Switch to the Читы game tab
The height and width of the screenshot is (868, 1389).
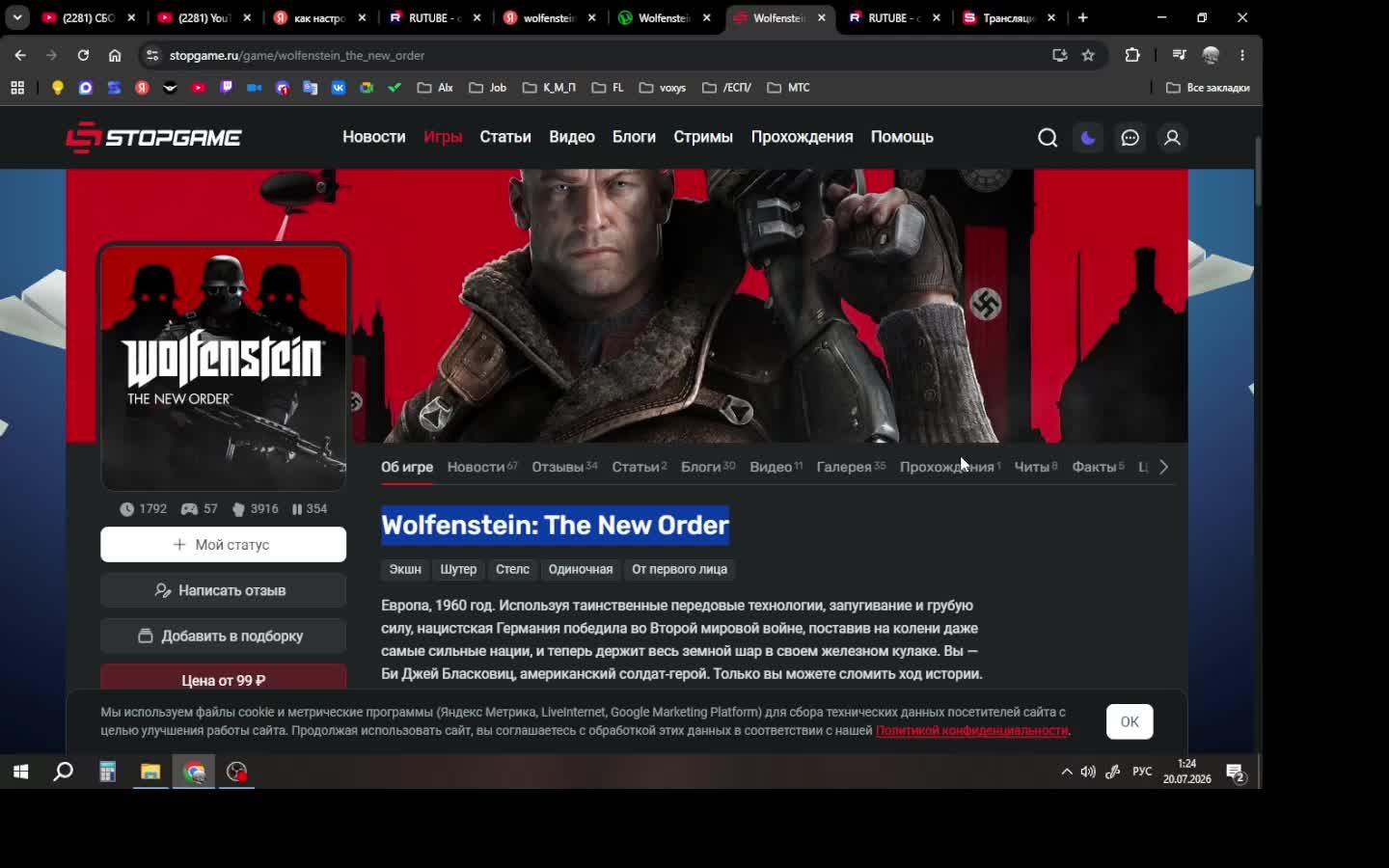coord(1036,467)
